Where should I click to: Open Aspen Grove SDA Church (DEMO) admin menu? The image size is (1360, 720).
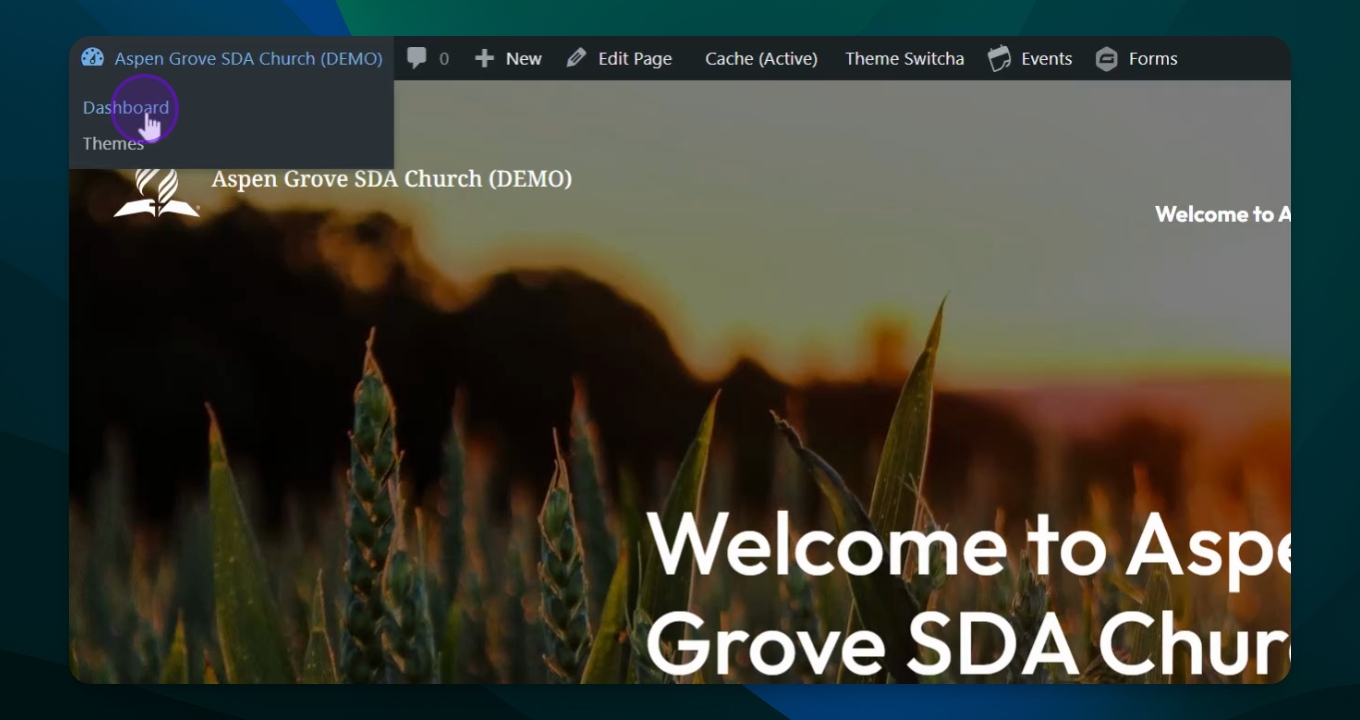pos(232,59)
